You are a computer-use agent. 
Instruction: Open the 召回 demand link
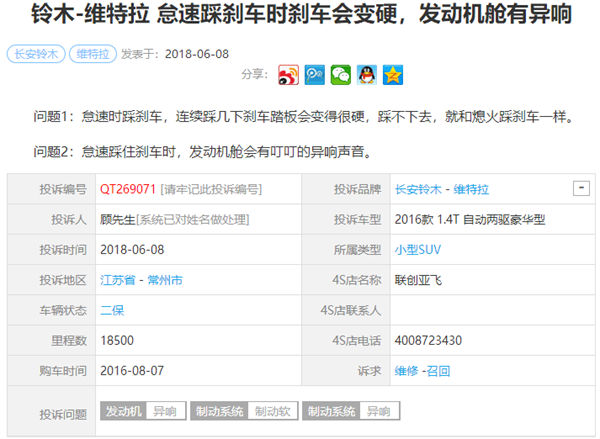[438, 370]
